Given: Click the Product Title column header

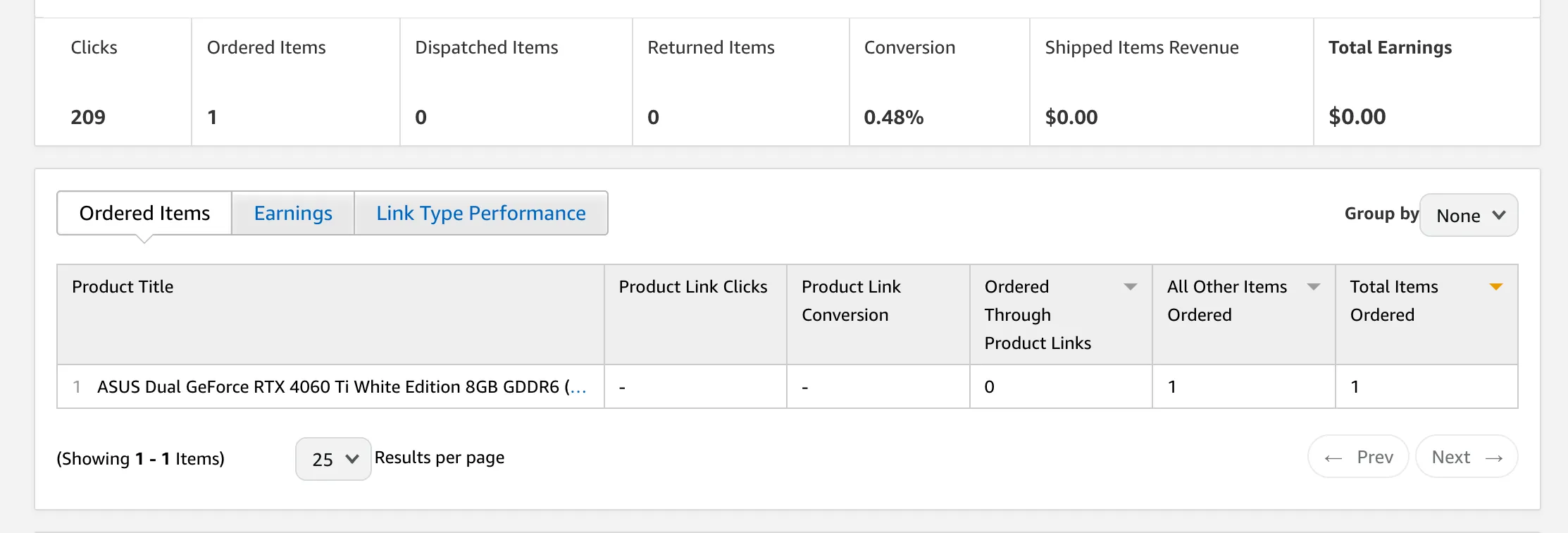Looking at the screenshot, I should coord(123,287).
